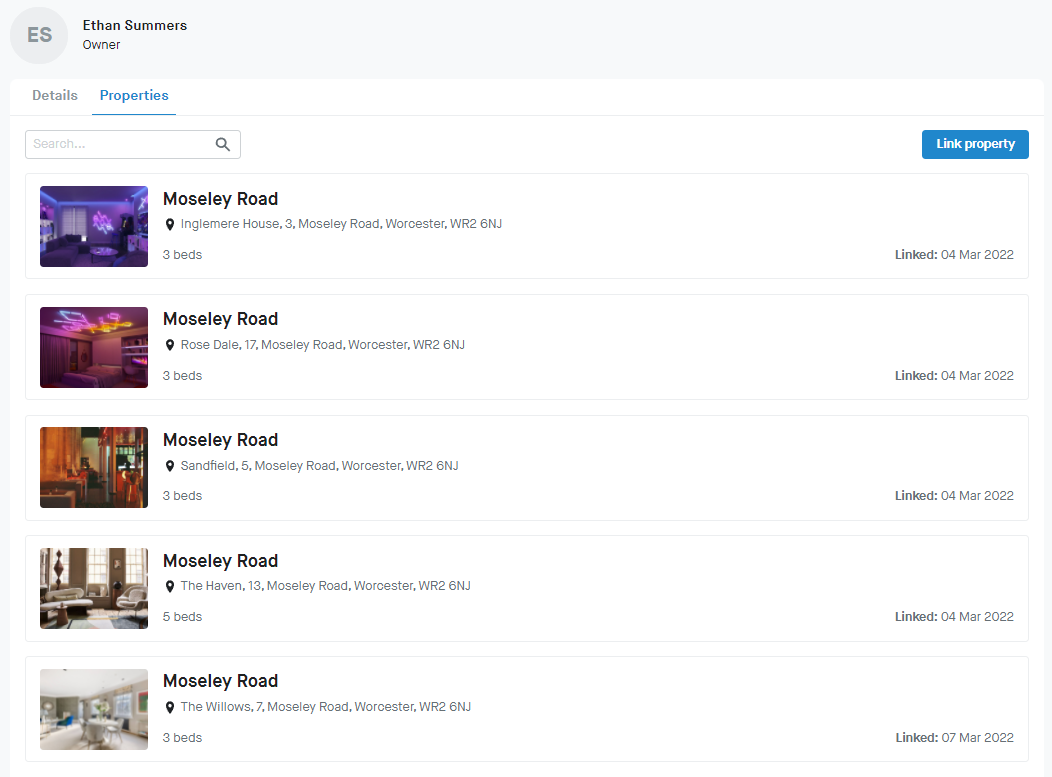The height and width of the screenshot is (777, 1052).
Task: Click the location pin for Inglemere House
Action: coord(170,225)
